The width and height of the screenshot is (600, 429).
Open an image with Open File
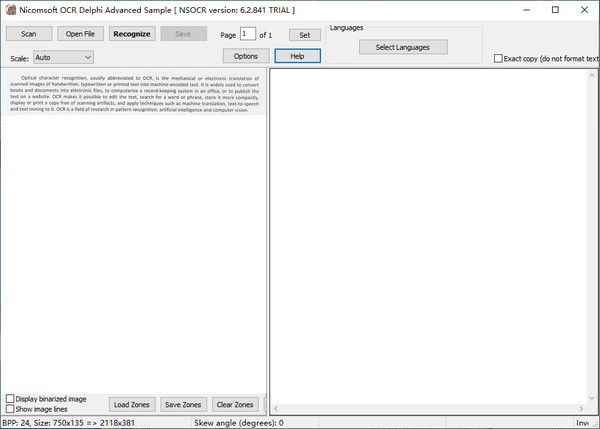(x=80, y=34)
